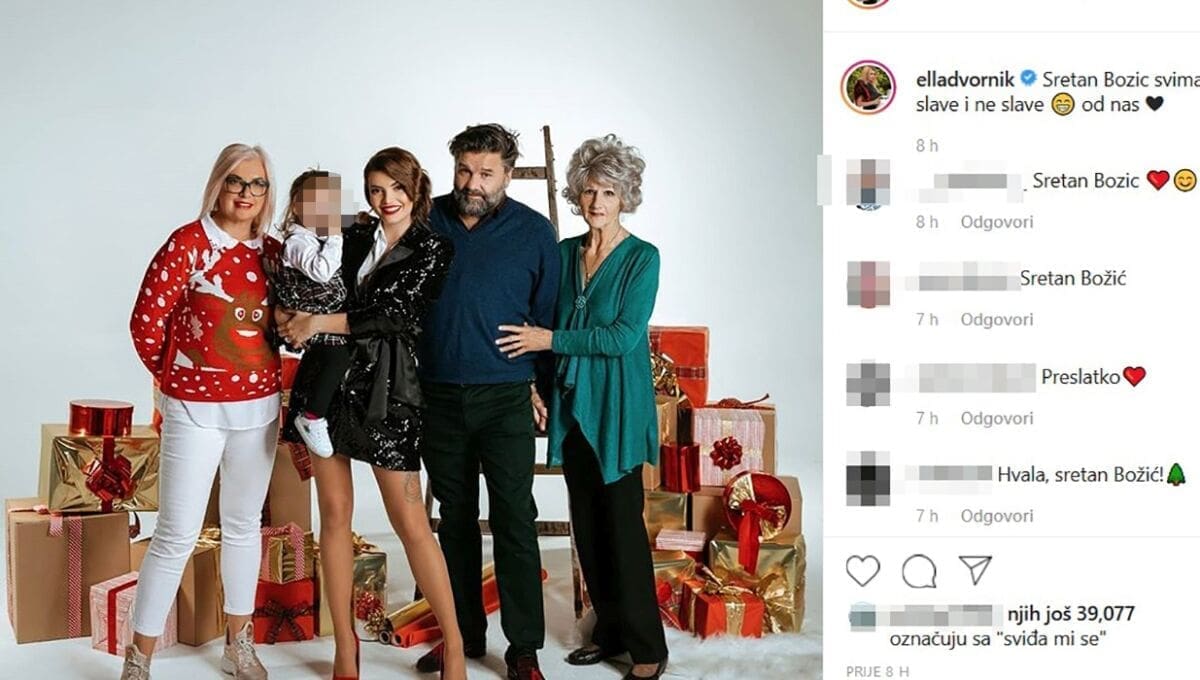Image resolution: width=1200 pixels, height=680 pixels.
Task: Click "Odgovori" under the first comment
Action: [997, 222]
